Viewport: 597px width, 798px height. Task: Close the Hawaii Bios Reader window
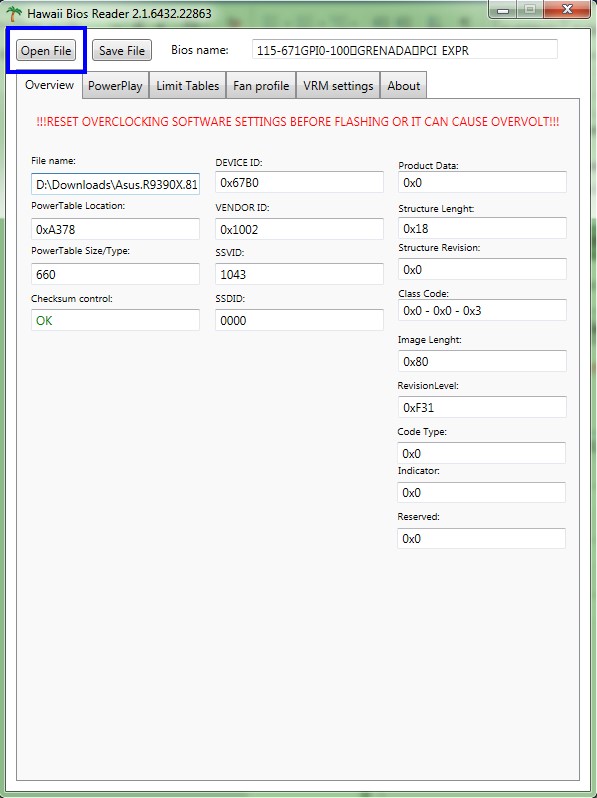click(x=567, y=10)
